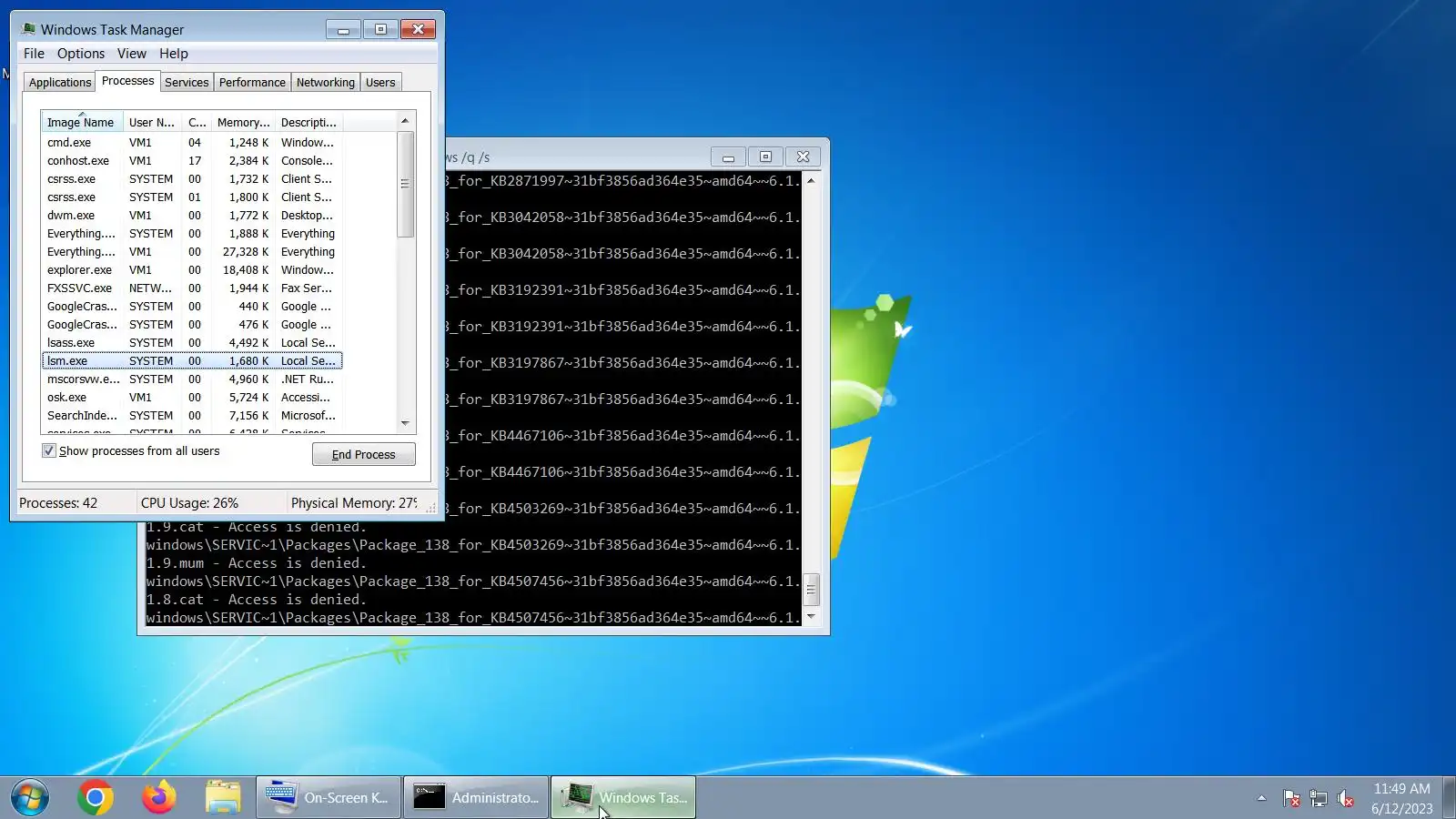Viewport: 1456px width, 819px height.
Task: Select GoogleCrash process using 476 K
Action: pyautogui.click(x=192, y=325)
